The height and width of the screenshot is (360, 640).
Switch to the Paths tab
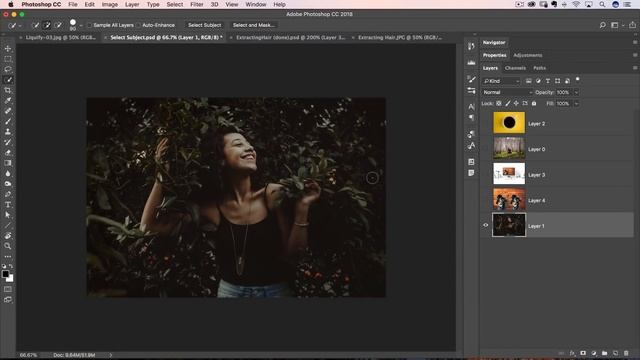click(539, 68)
